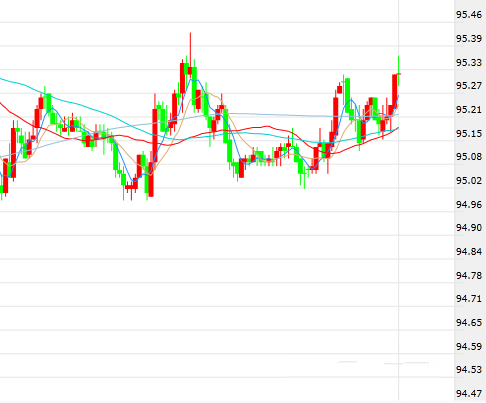Click the 94.59 price scale value
The image size is (486, 403).
click(x=469, y=346)
